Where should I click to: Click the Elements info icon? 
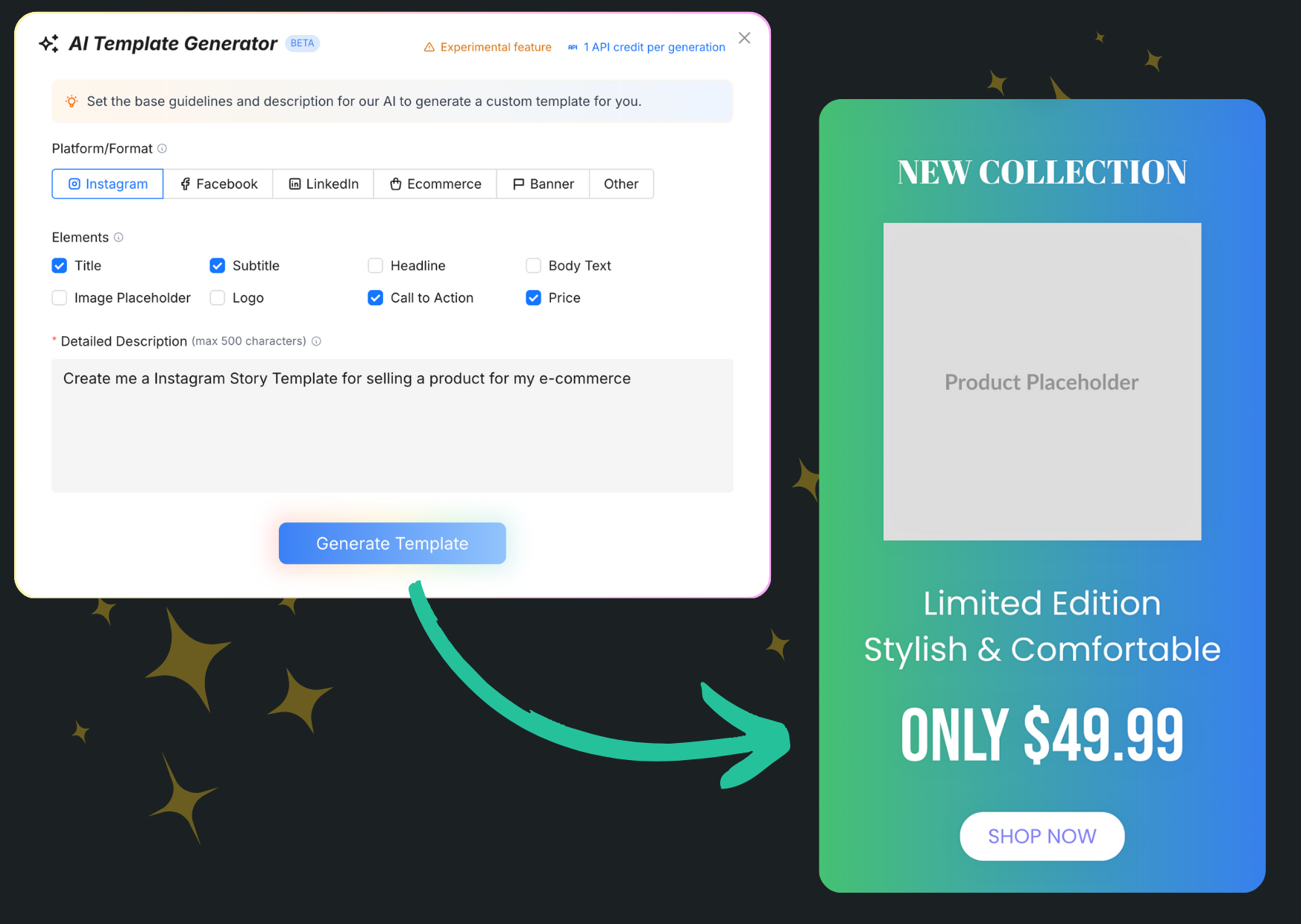[x=119, y=237]
